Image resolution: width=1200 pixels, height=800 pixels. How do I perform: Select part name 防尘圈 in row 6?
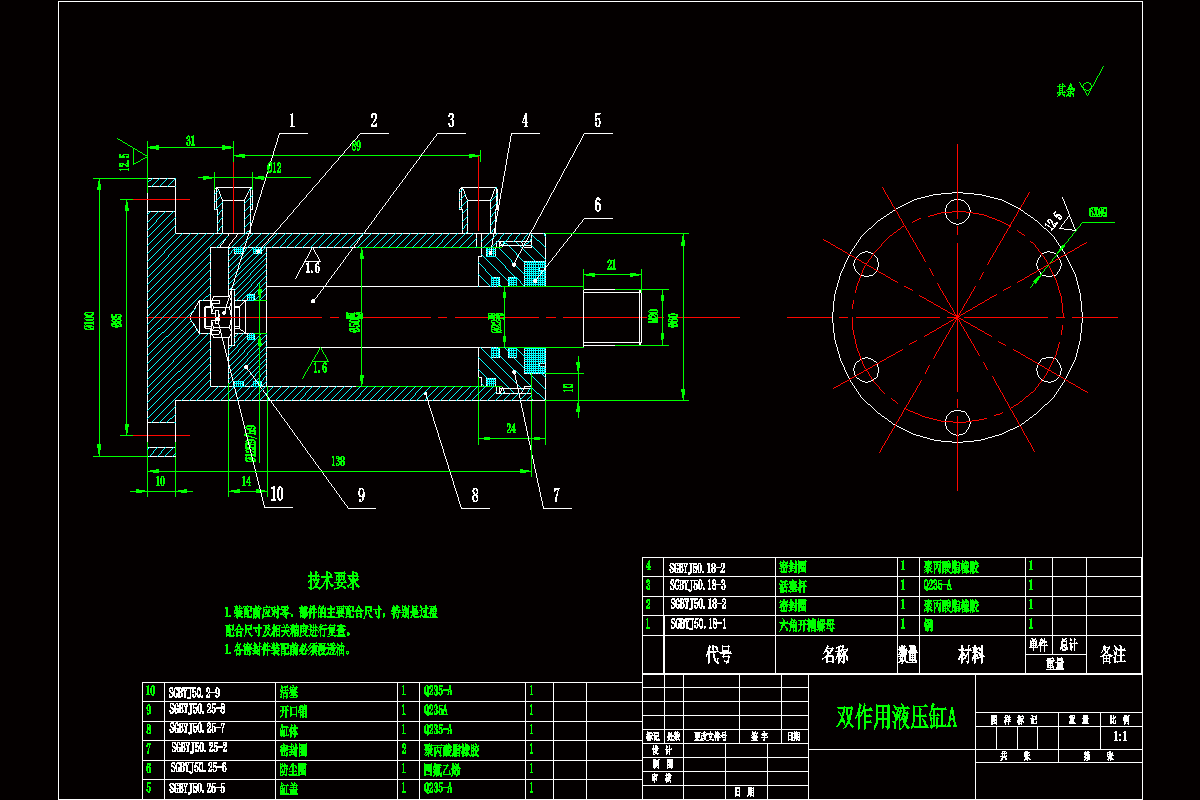(x=291, y=769)
